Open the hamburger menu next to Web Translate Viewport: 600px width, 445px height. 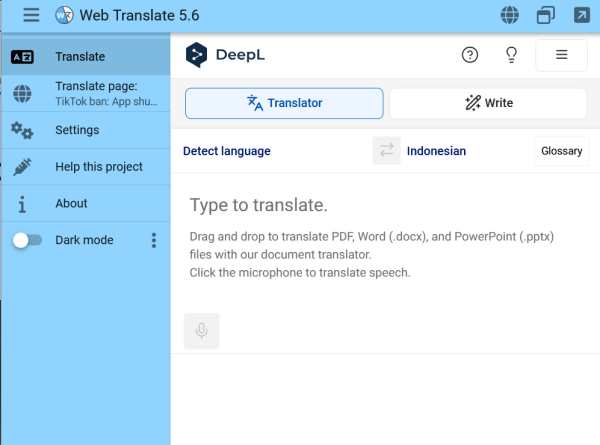[31, 15]
